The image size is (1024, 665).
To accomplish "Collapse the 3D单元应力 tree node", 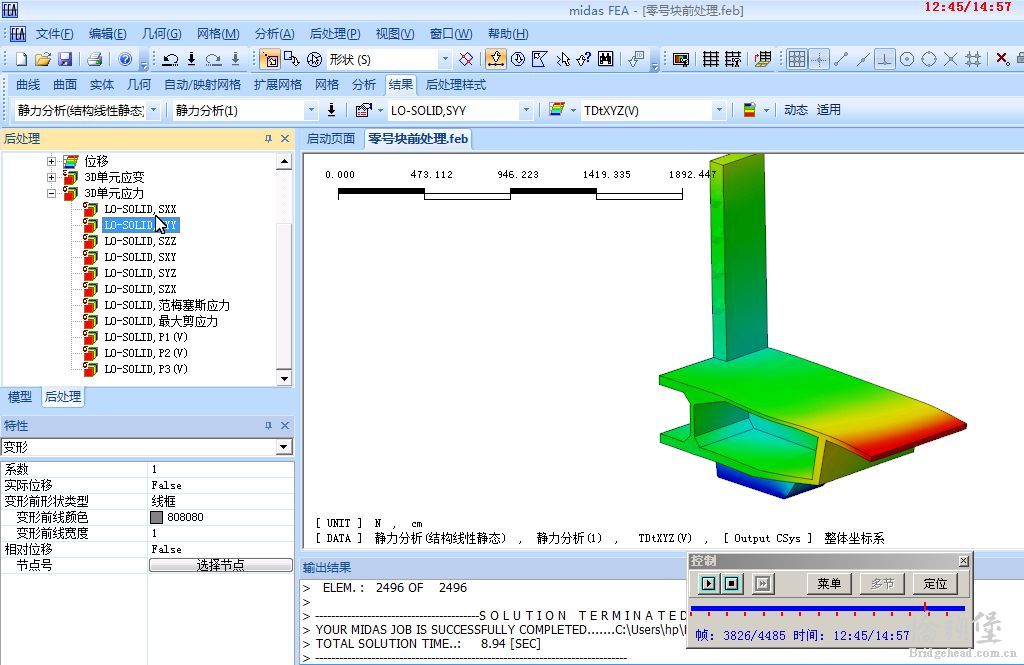I will point(52,193).
